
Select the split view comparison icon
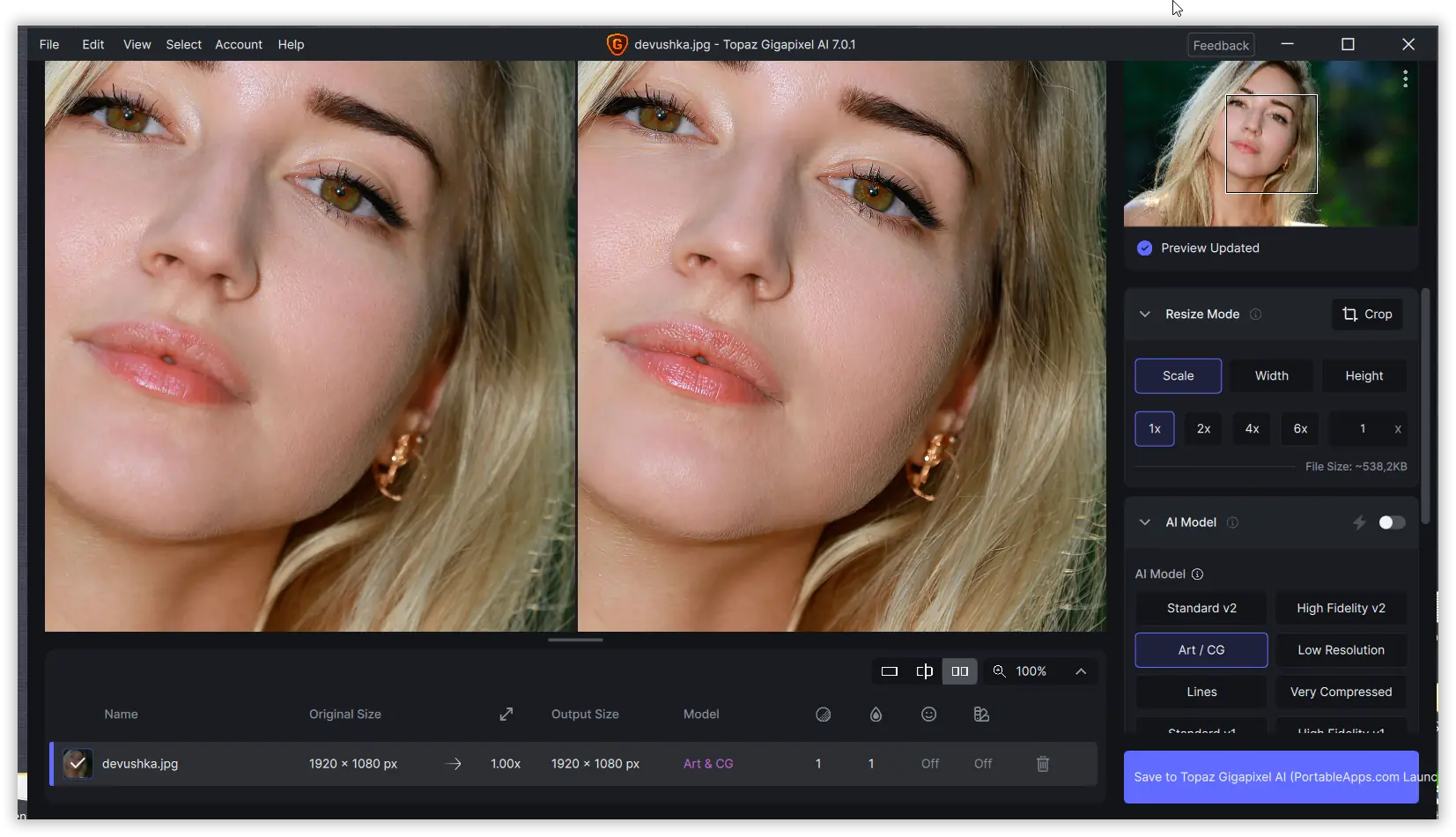click(x=924, y=671)
